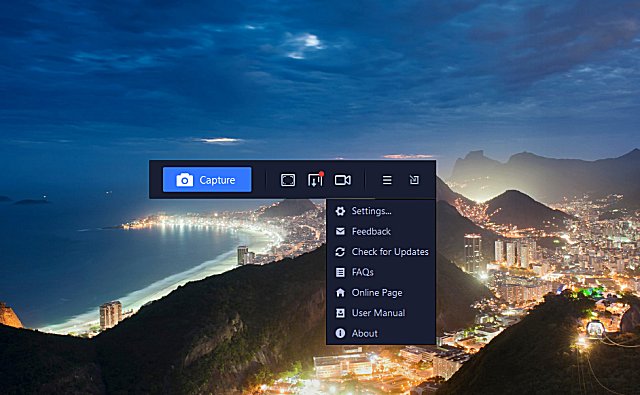
Task: Click the book icon for User Manual
Action: pyautogui.click(x=340, y=313)
